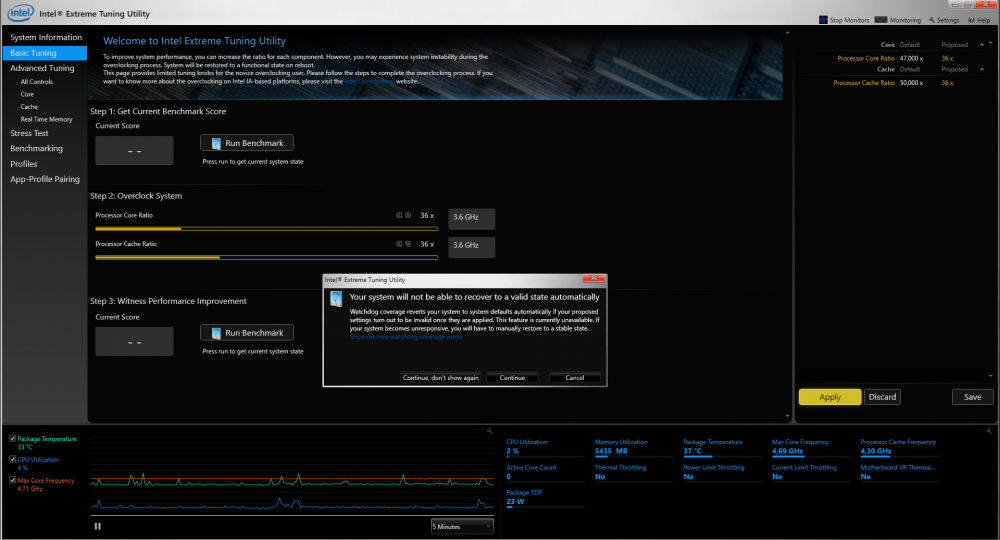Screen dimensions: 1000x540
Task: Click the reset icon beside Processor Cache Ratio
Action: point(408,244)
